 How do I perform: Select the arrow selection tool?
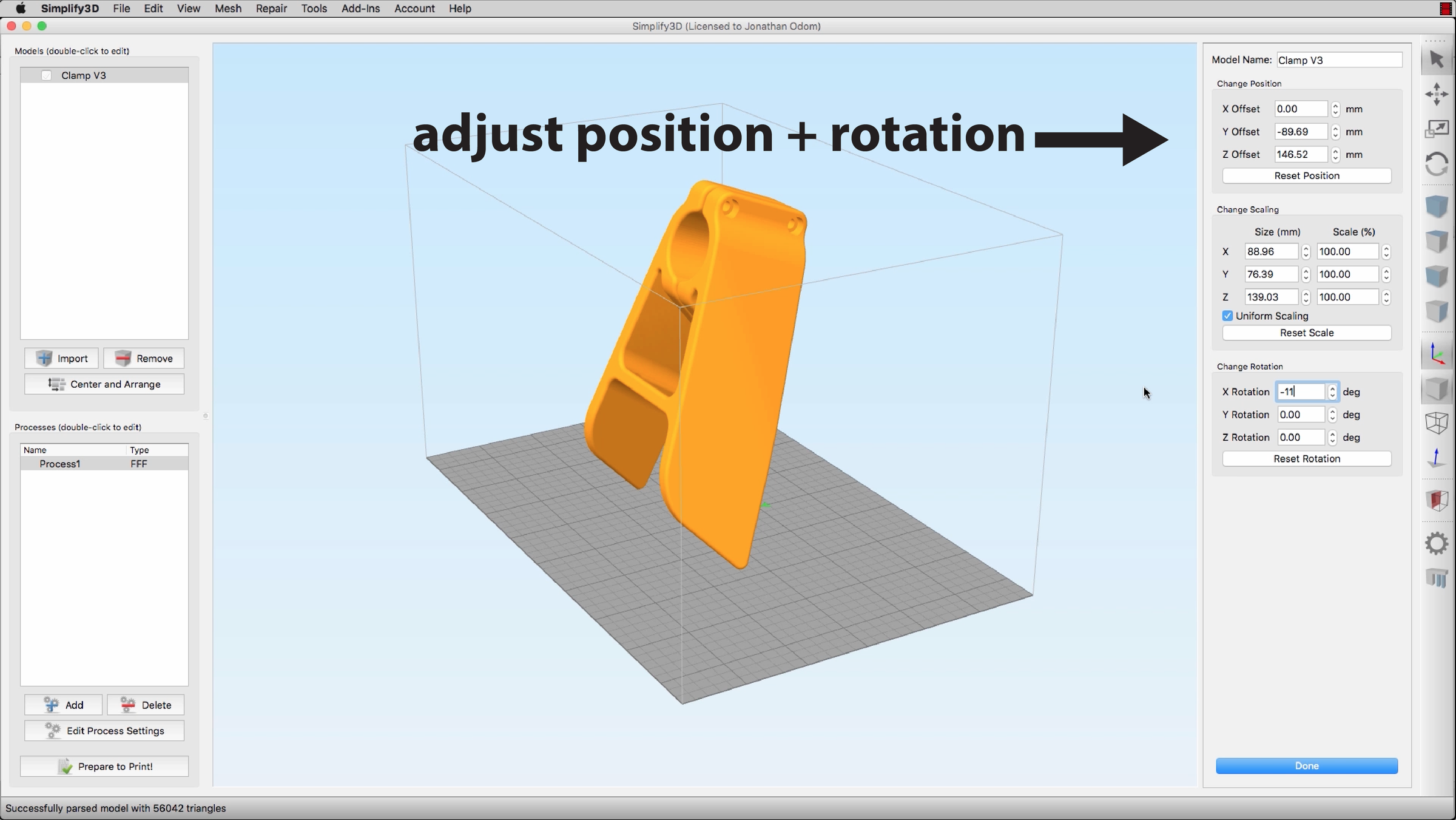[1437, 59]
